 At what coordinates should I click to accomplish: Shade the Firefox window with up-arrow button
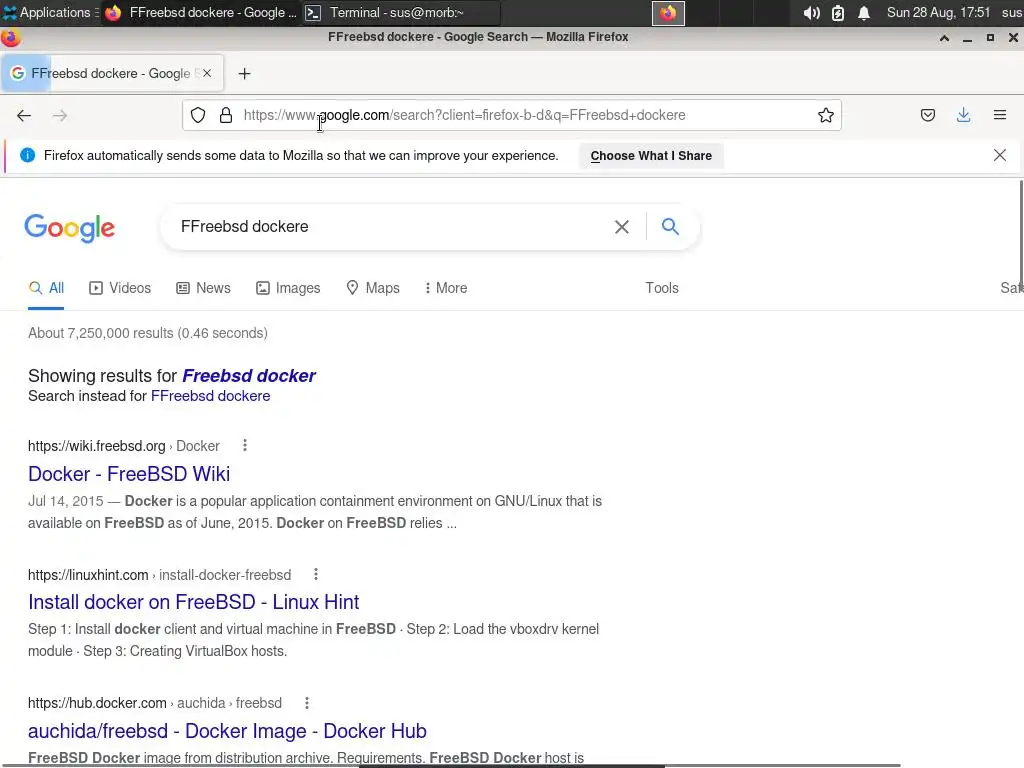click(x=944, y=38)
